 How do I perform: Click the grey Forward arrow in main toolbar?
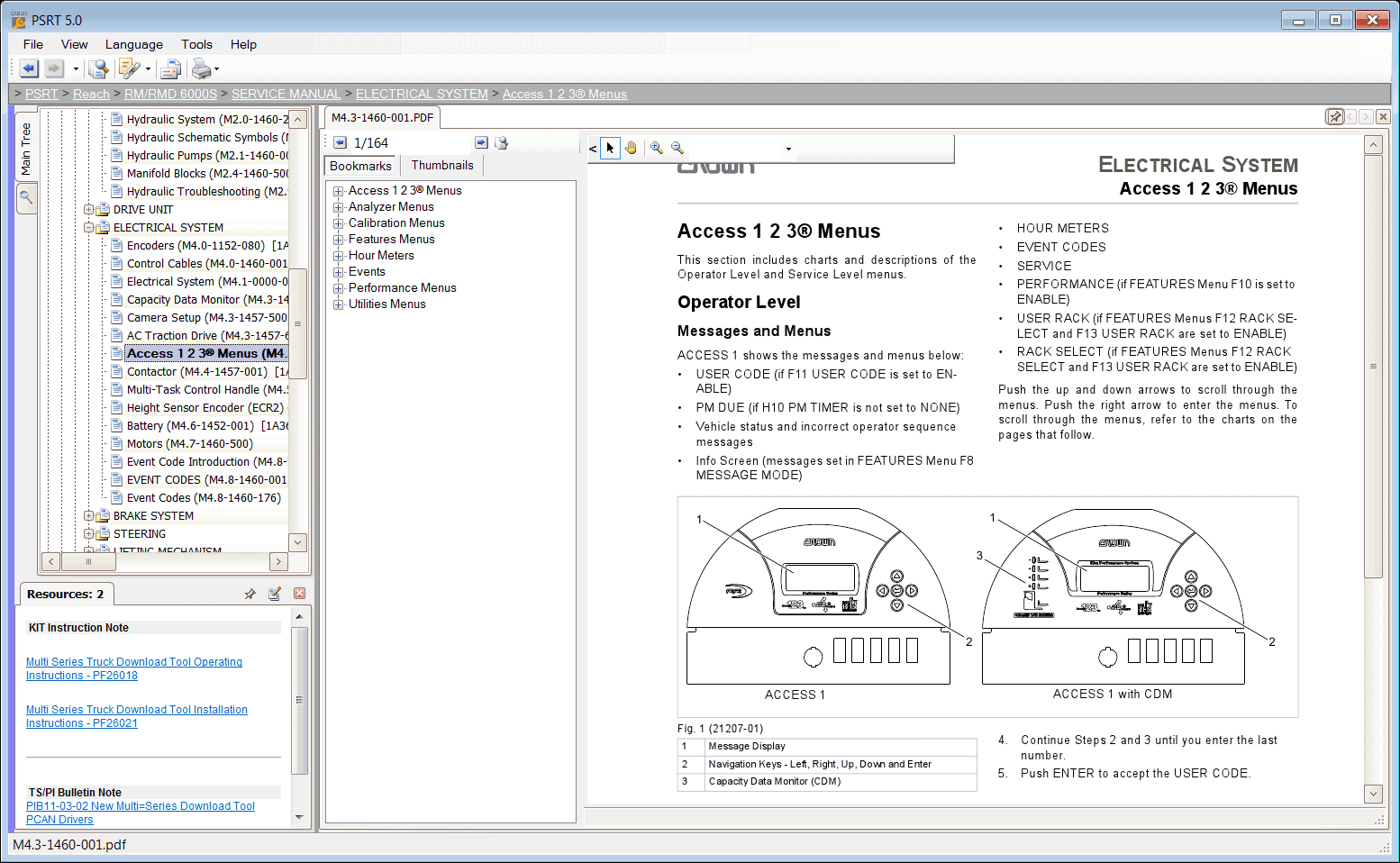coord(54,68)
